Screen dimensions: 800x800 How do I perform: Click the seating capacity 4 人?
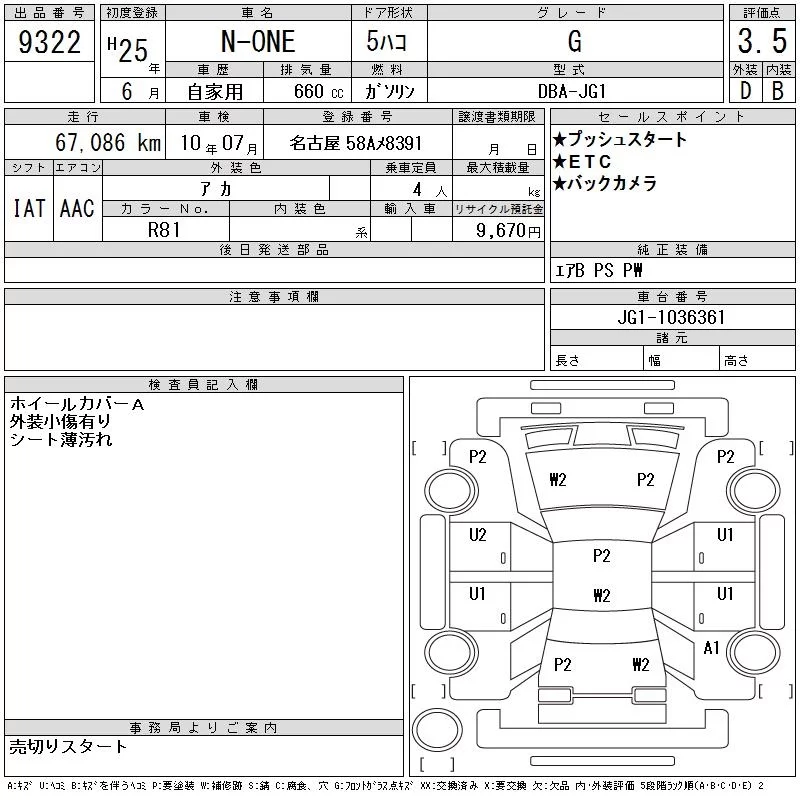[x=430, y=190]
